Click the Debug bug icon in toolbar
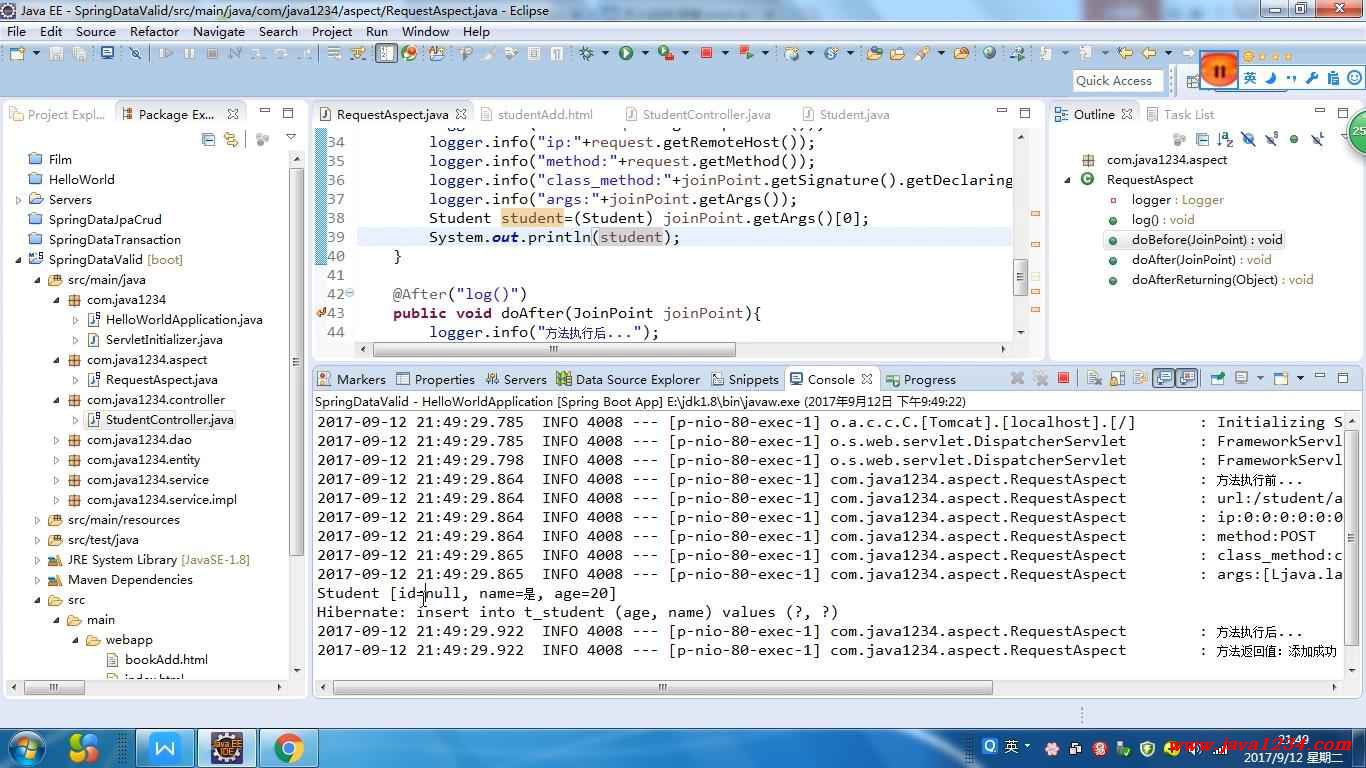This screenshot has height=768, width=1366. click(x=586, y=53)
